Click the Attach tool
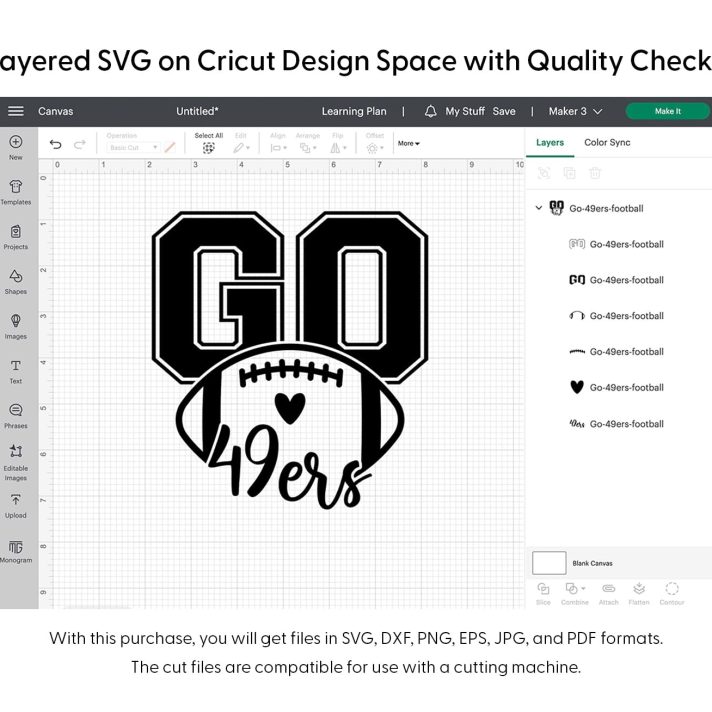The width and height of the screenshot is (712, 712). point(608,594)
